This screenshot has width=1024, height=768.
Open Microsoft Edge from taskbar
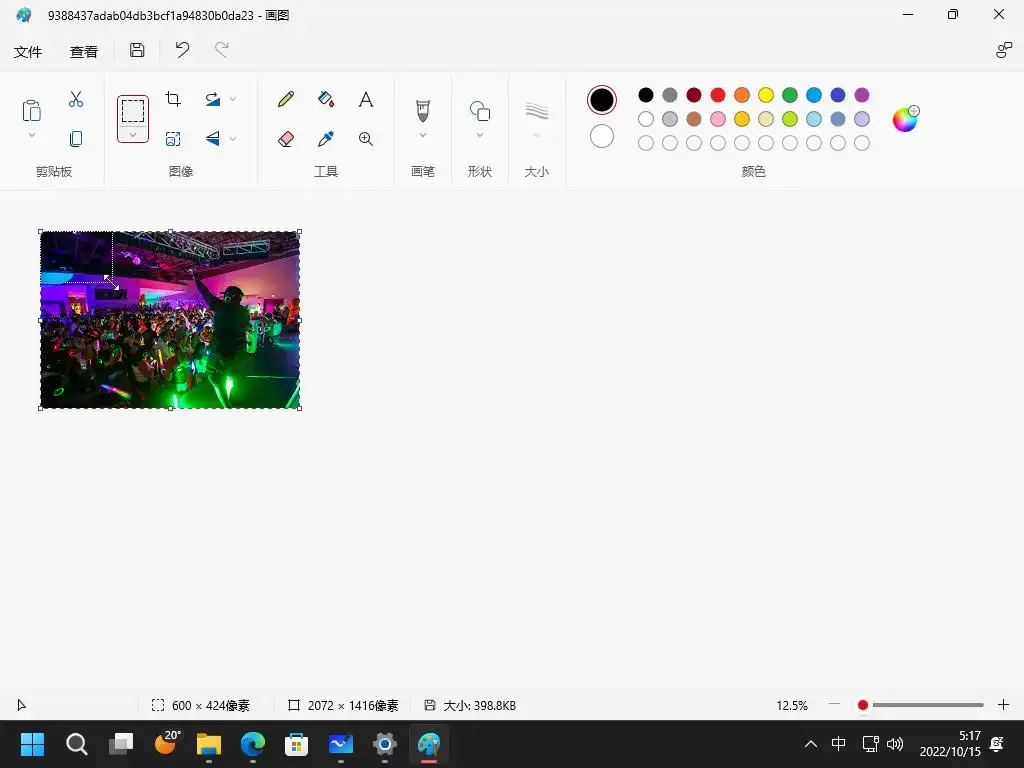coord(253,744)
